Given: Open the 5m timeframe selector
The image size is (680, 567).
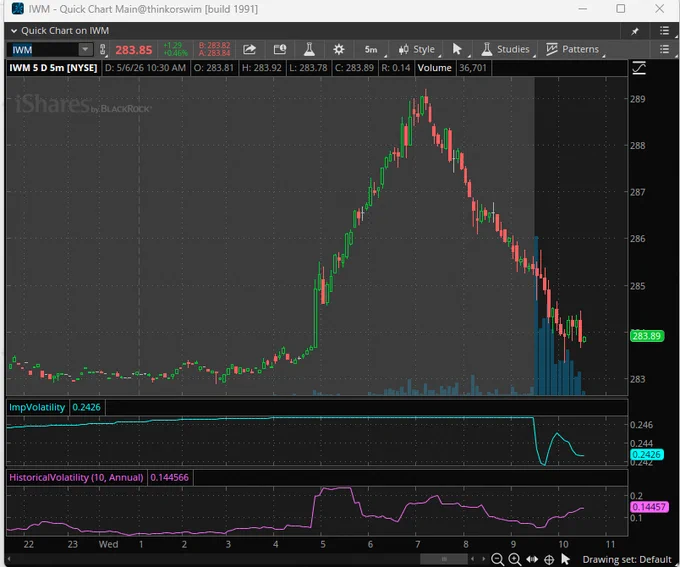Looking at the screenshot, I should pyautogui.click(x=371, y=49).
